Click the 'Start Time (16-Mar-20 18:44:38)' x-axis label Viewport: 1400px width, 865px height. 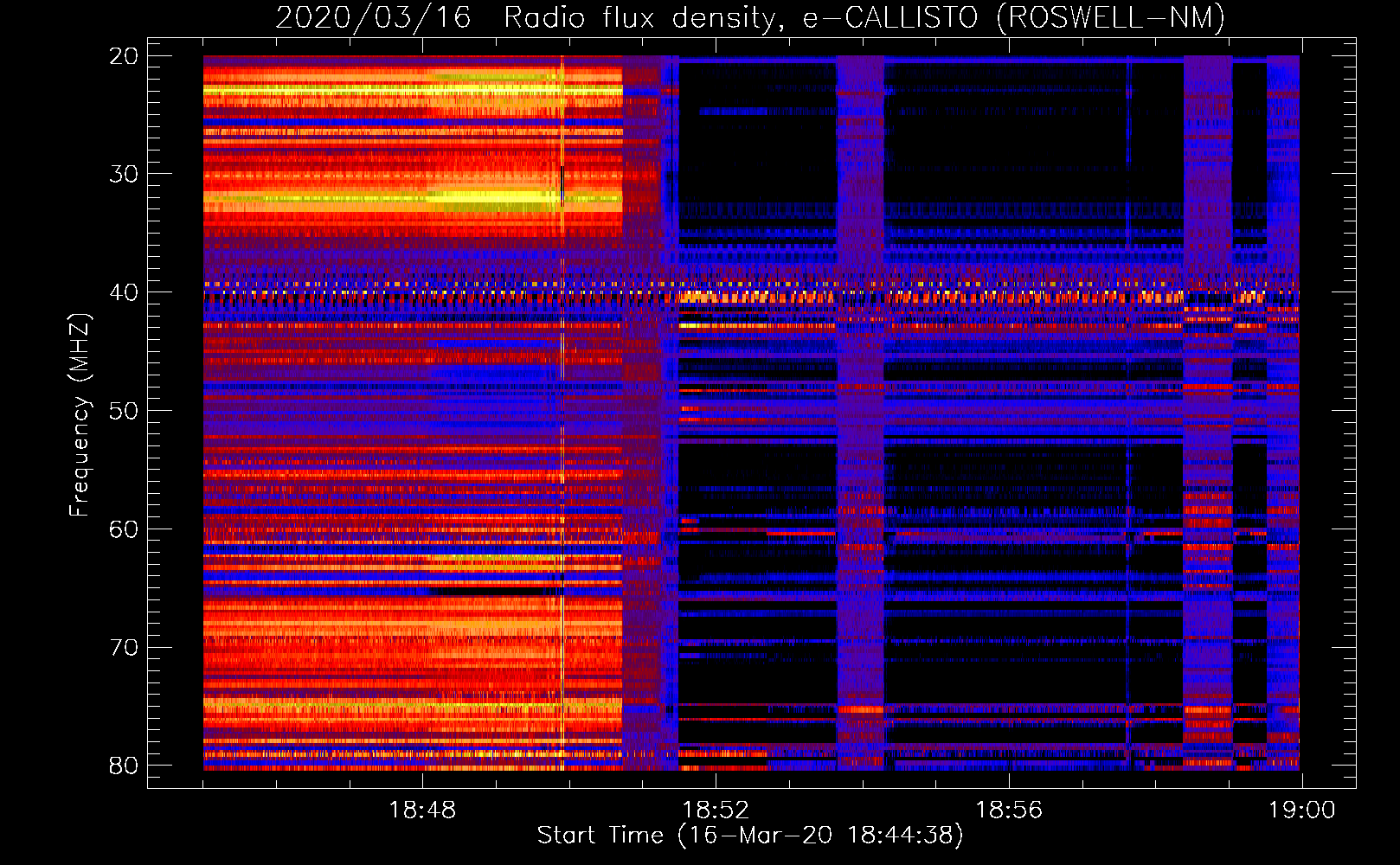750,836
